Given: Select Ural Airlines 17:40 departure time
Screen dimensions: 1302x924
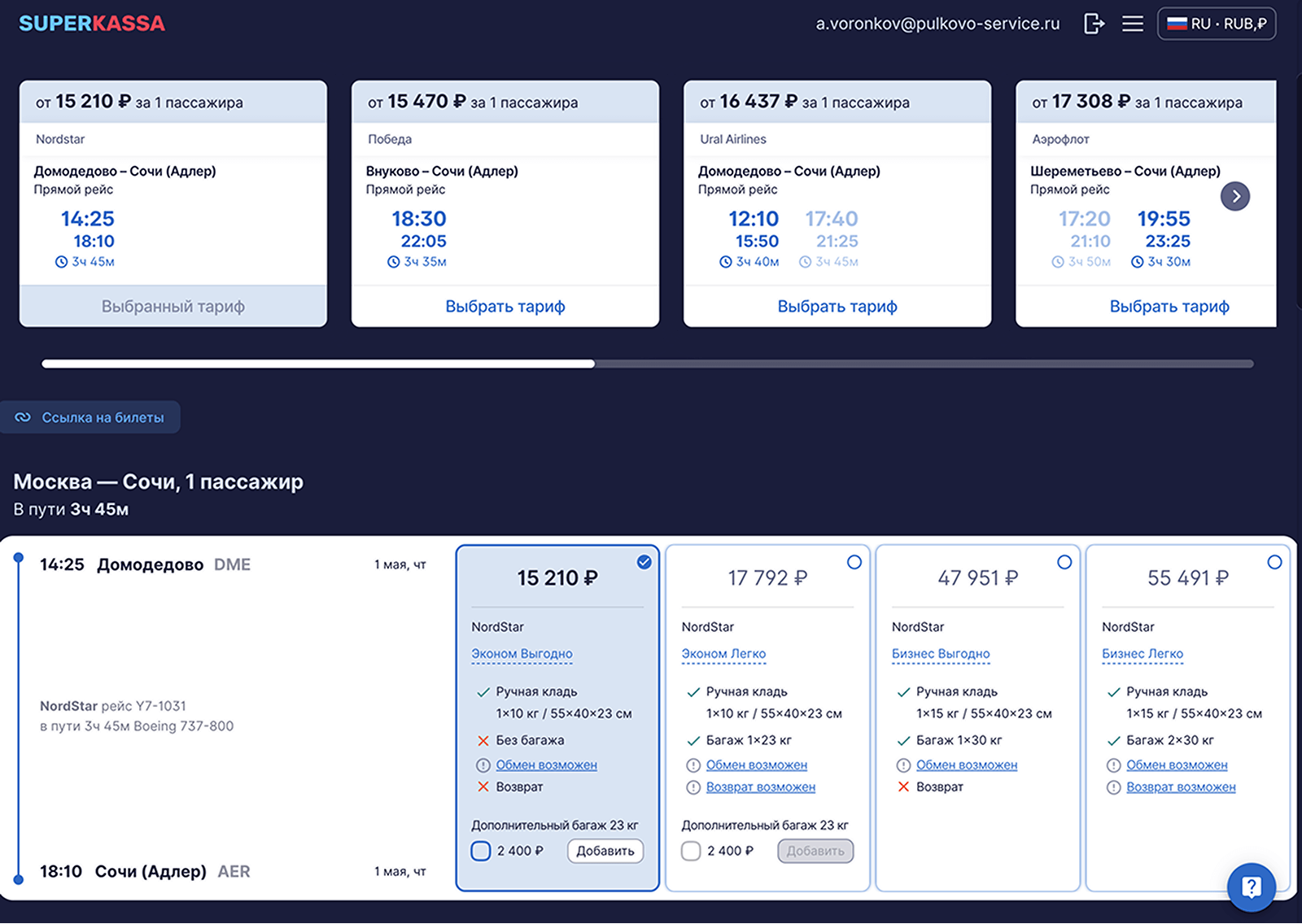Looking at the screenshot, I should (832, 219).
